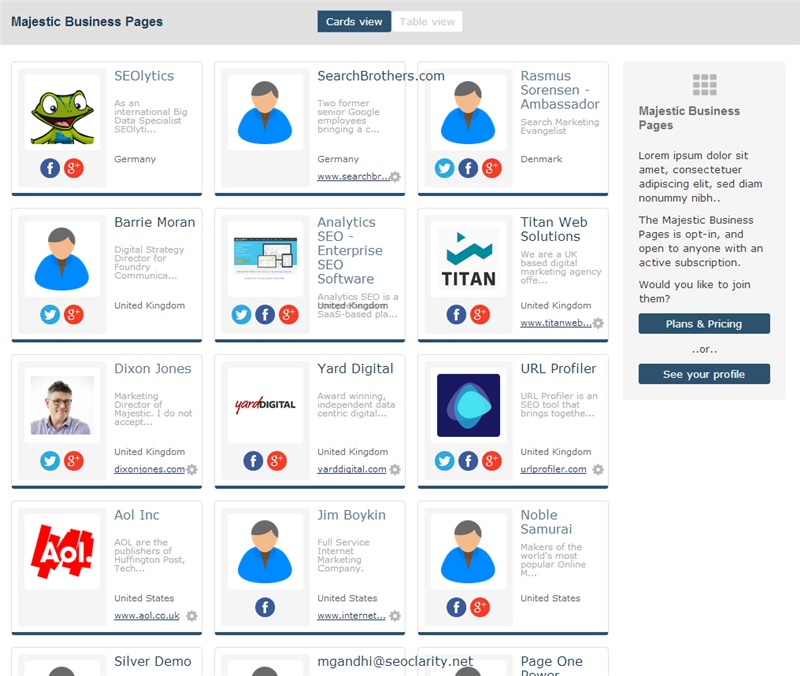
Task: Click the mgandhi@seoclarity.net card title
Action: pyautogui.click(x=395, y=662)
